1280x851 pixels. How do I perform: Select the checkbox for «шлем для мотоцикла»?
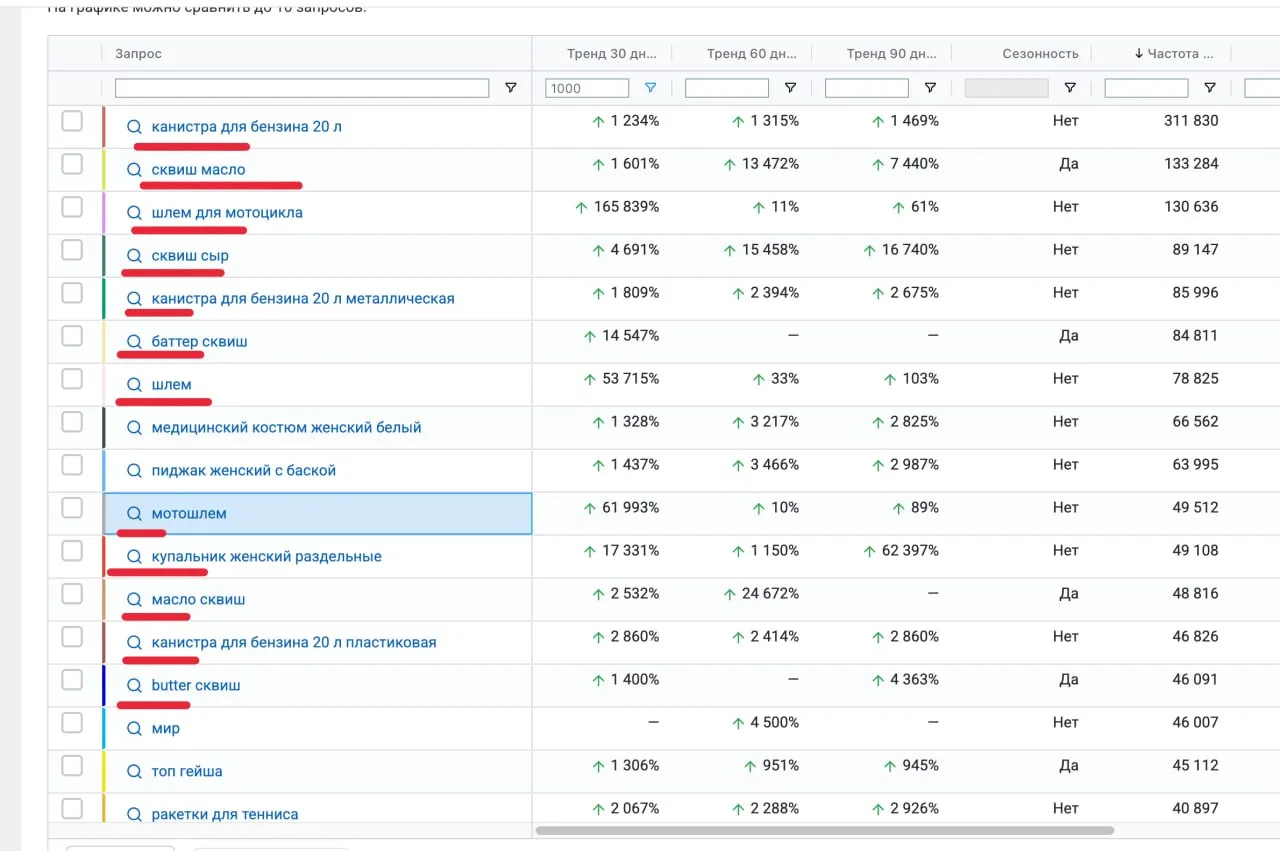pyautogui.click(x=72, y=207)
